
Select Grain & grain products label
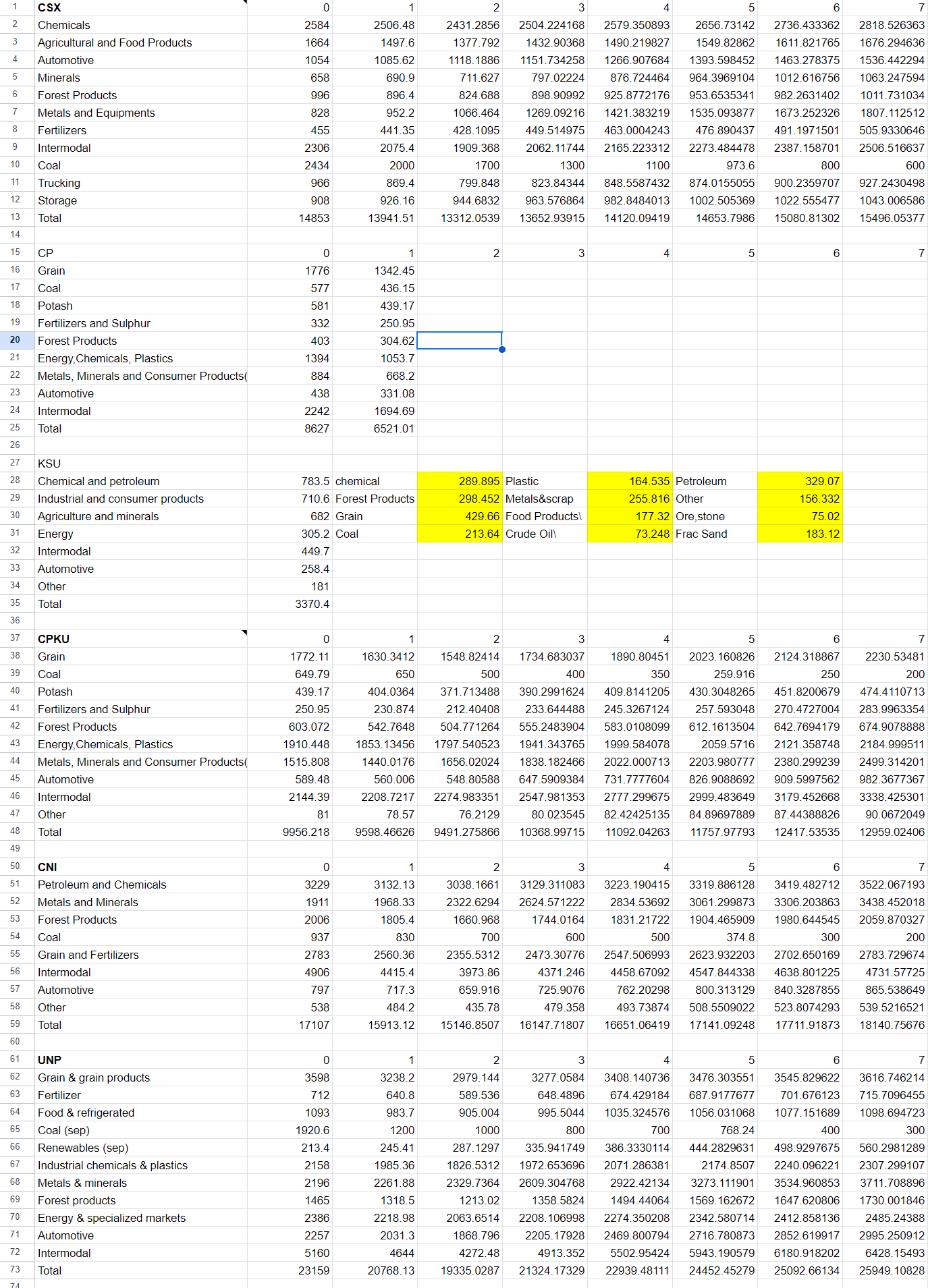(x=94, y=1077)
